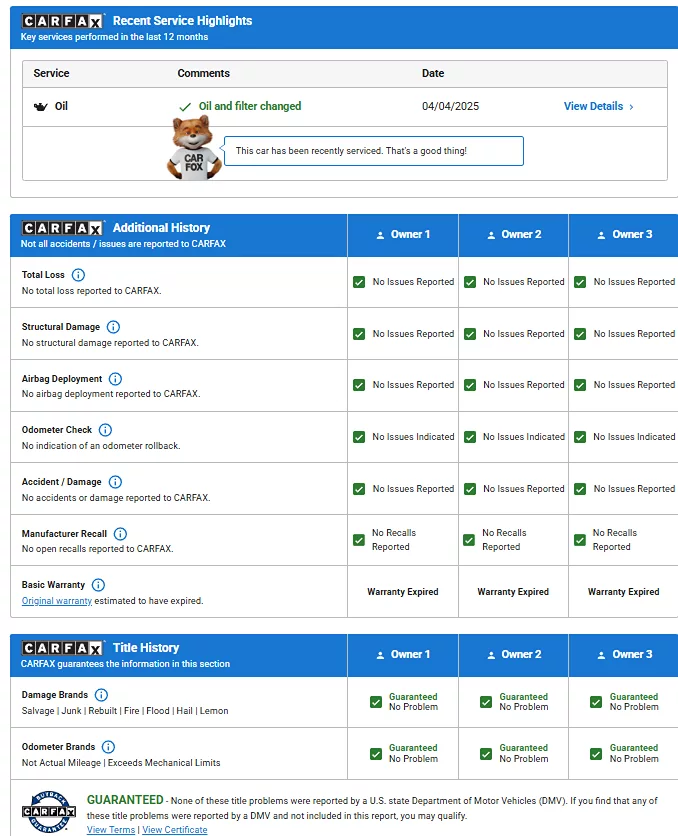Select the Owner 1 column header in Additional History
The width and height of the screenshot is (678, 836).
point(403,235)
